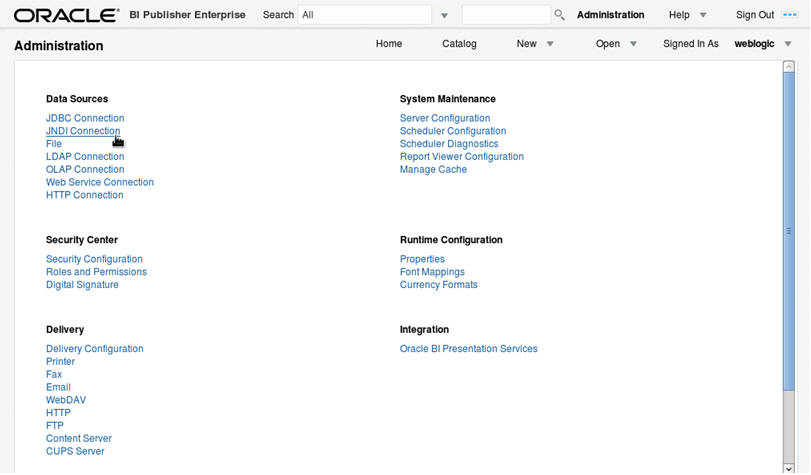Viewport: 811px width, 475px height.
Task: Open Roles and Permissions
Action: 96,272
